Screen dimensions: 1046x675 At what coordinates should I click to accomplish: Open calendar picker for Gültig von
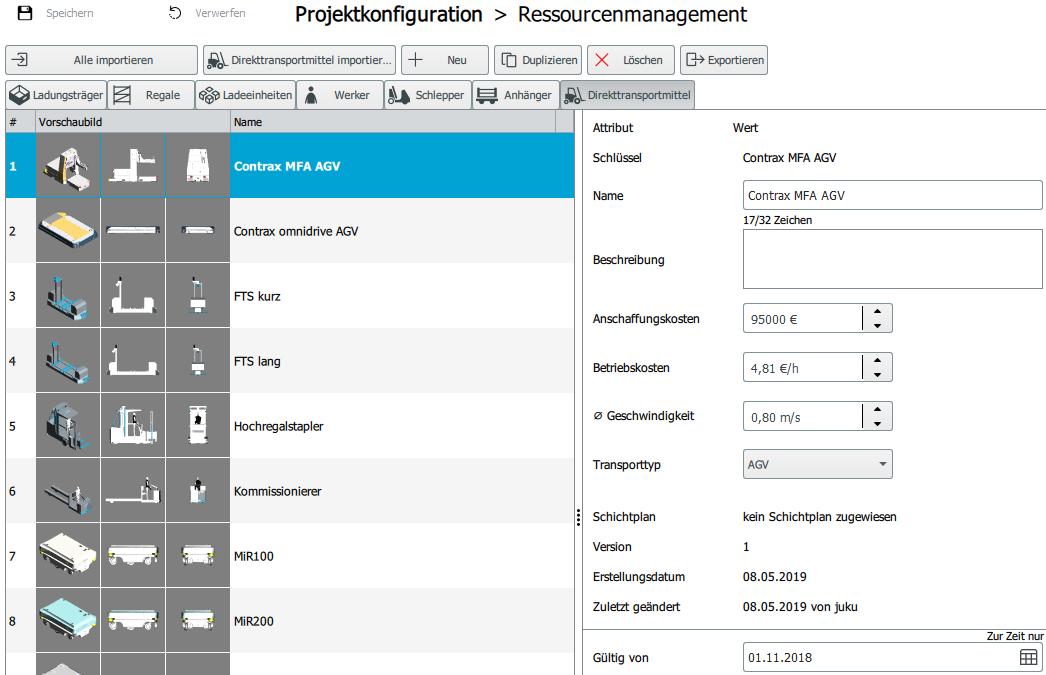tap(1029, 658)
